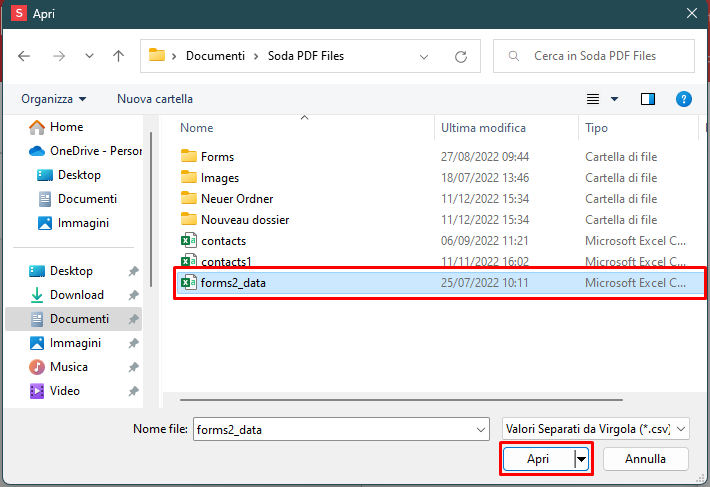Click date 27/08/2022 09:44 cell
The image size is (710, 487).
485,157
